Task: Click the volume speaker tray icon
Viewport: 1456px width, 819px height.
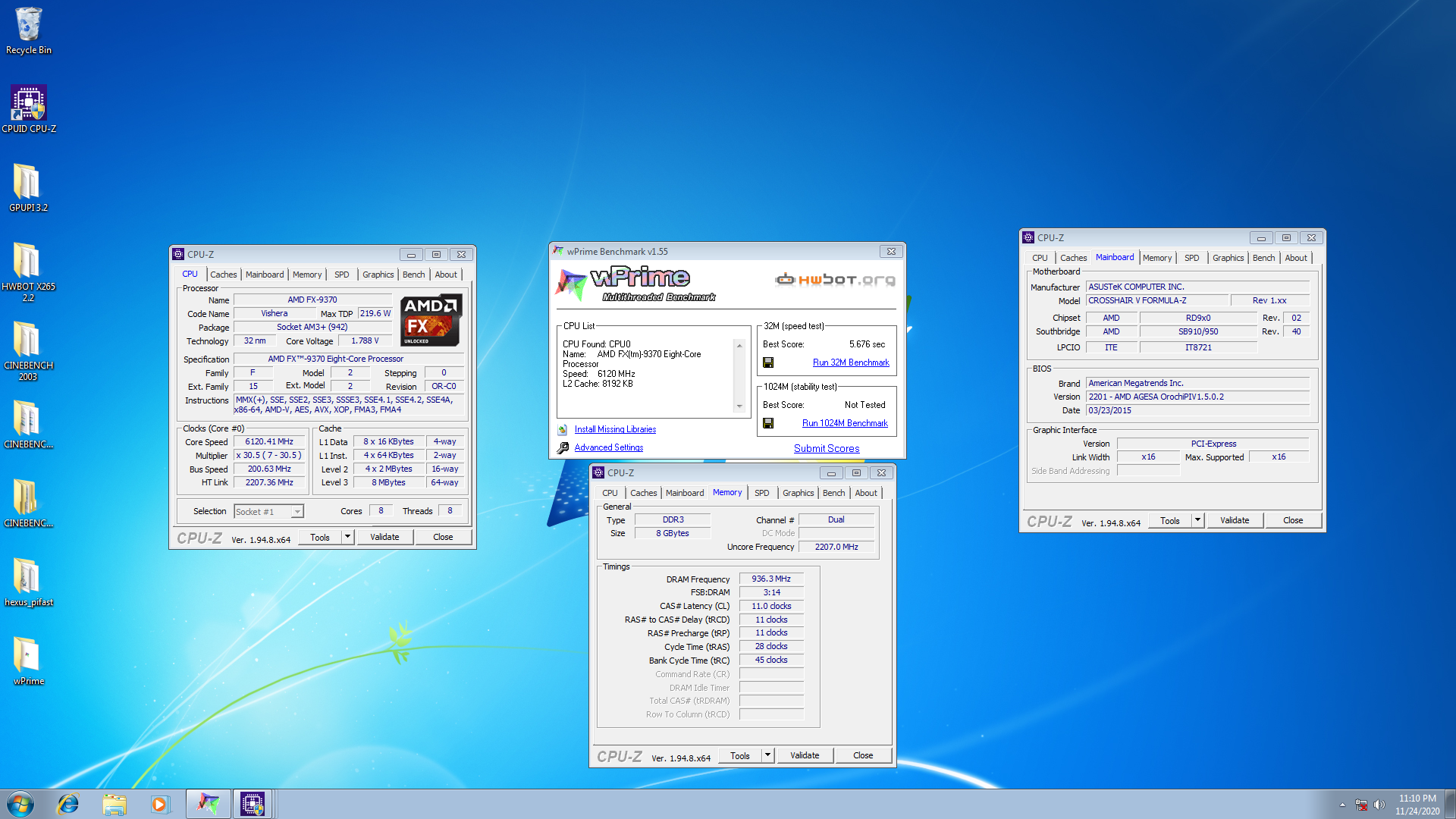Action: click(1379, 805)
